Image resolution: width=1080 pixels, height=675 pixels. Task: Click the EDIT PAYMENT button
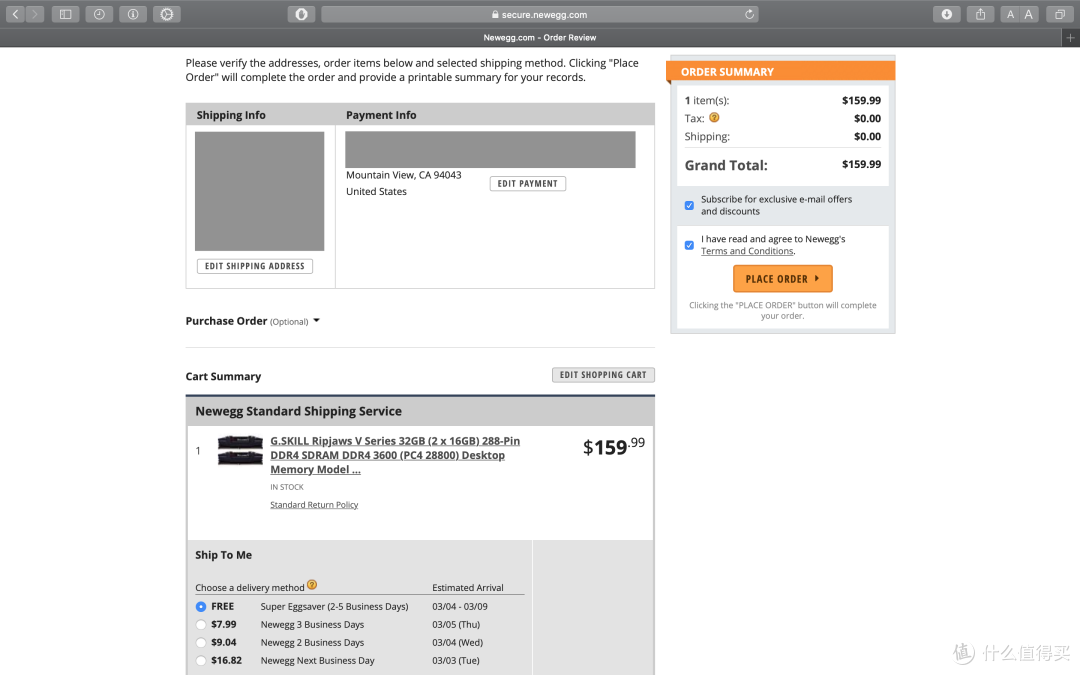(528, 184)
